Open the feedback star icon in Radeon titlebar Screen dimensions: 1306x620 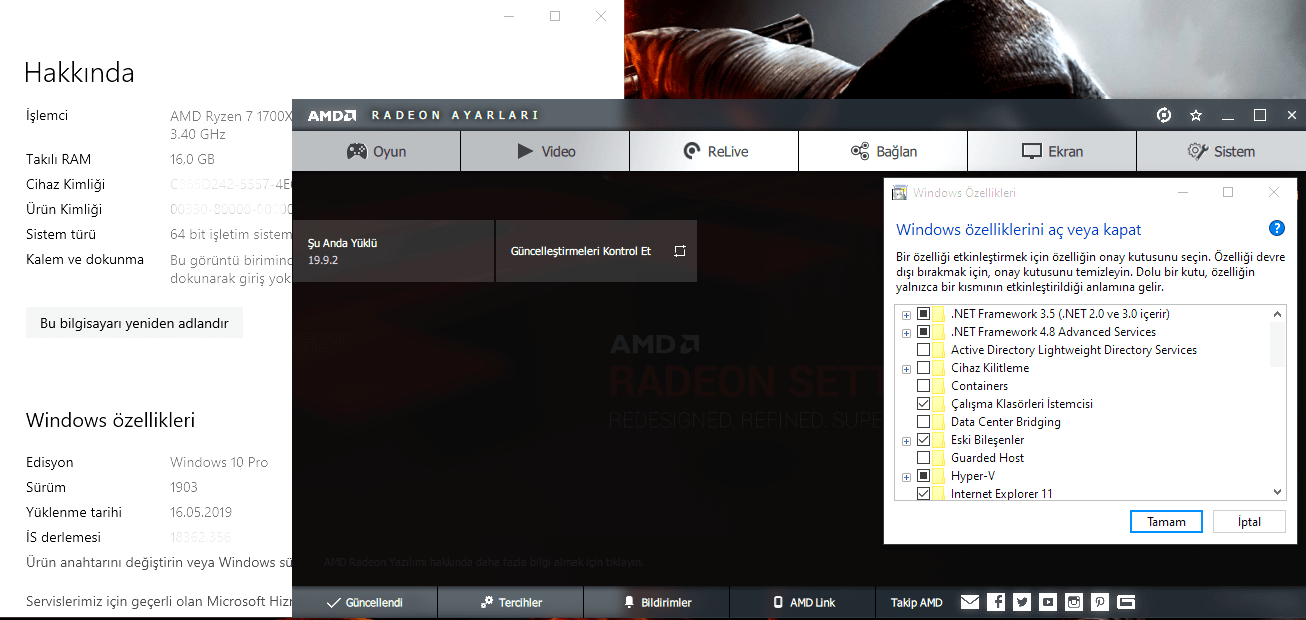point(1195,115)
